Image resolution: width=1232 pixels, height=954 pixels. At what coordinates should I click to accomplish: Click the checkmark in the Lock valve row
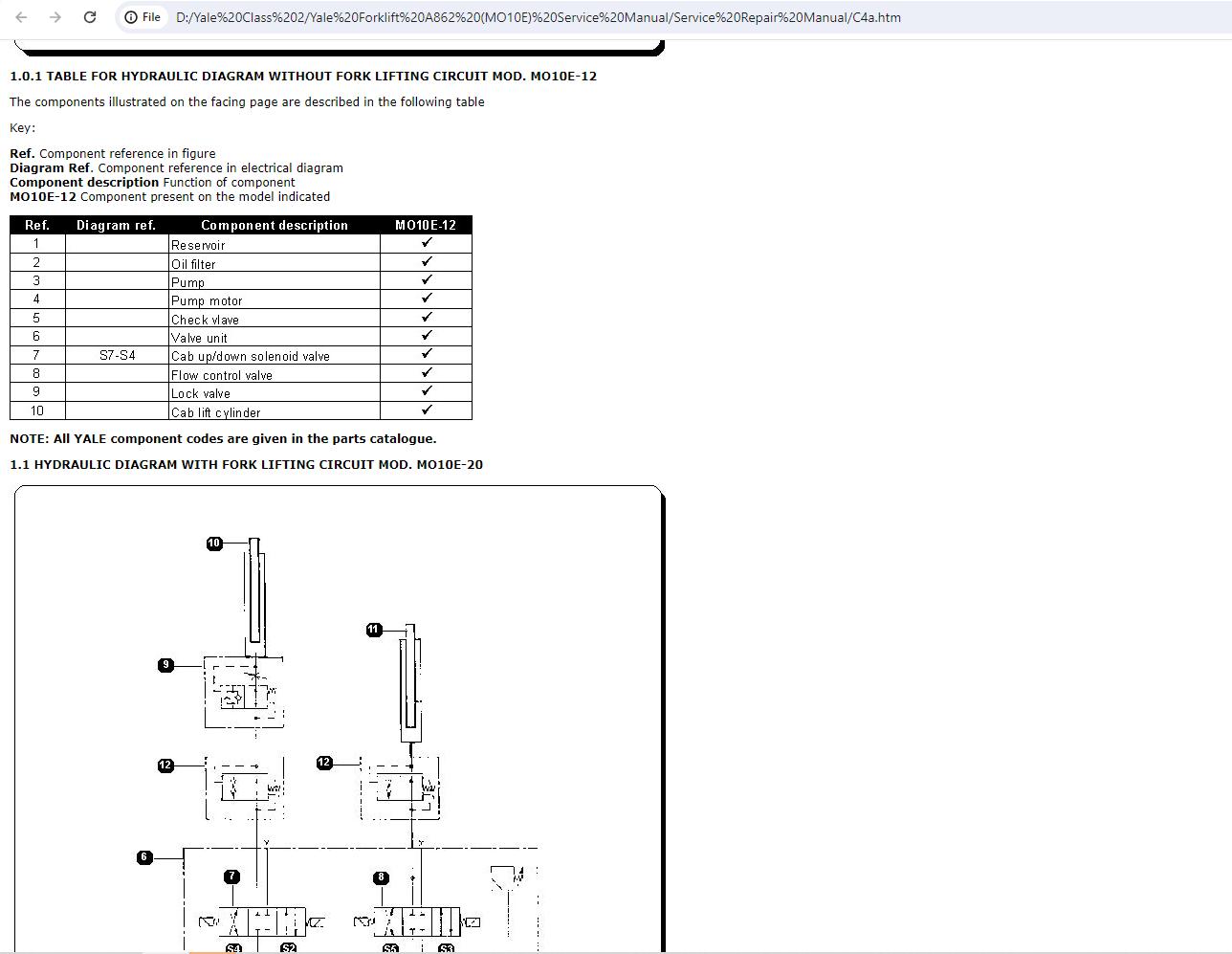tap(427, 391)
